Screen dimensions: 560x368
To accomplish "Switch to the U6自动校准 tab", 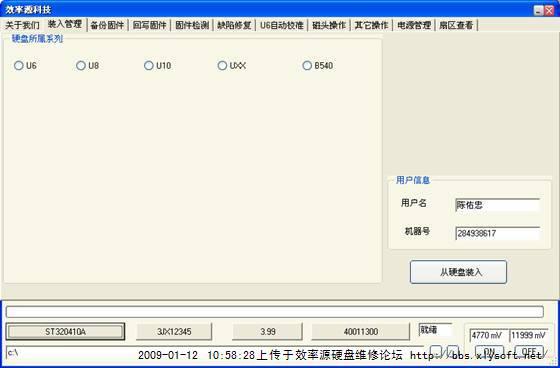I will tap(281, 25).
